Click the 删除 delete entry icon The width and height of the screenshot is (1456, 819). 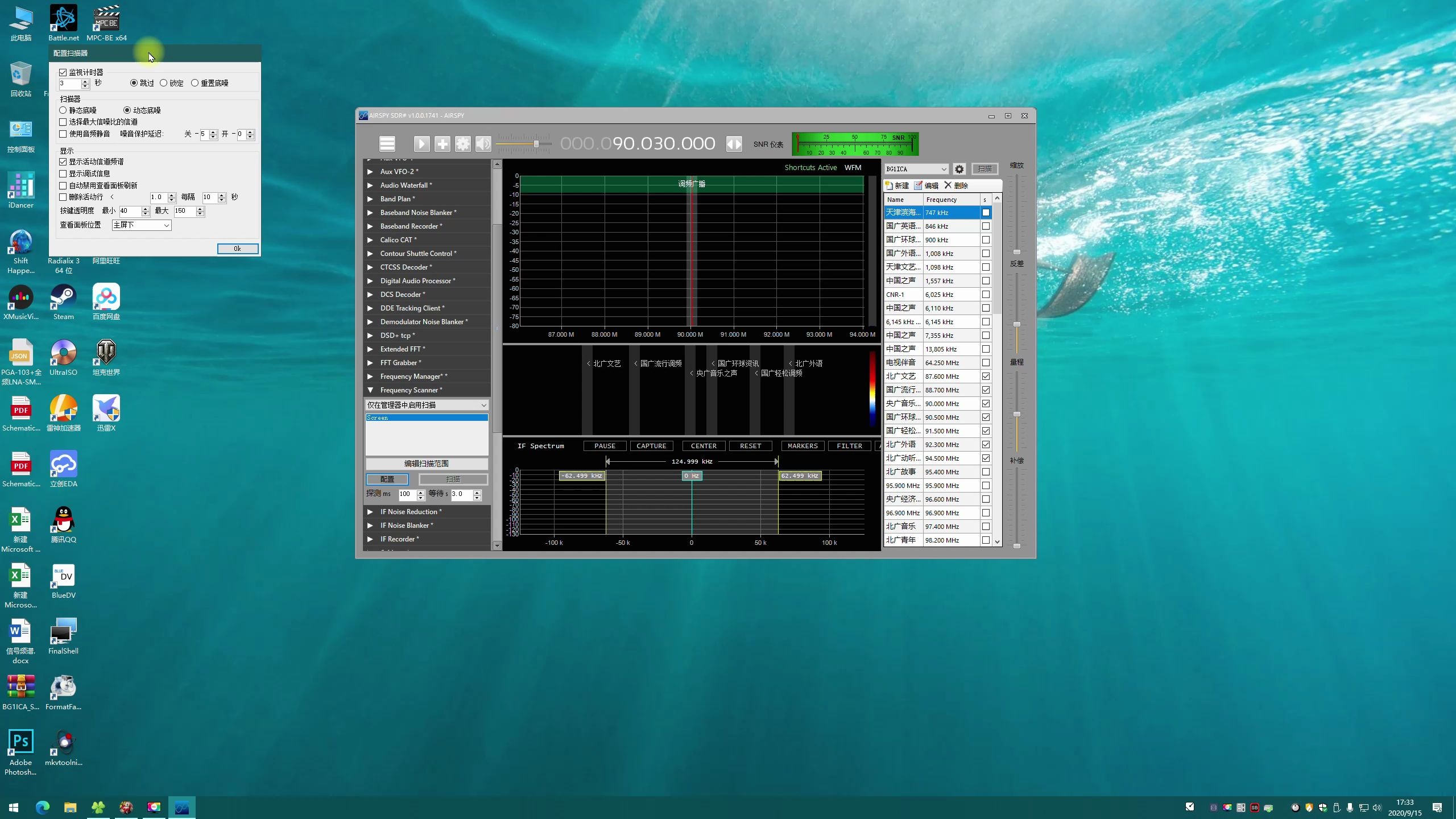[956, 185]
